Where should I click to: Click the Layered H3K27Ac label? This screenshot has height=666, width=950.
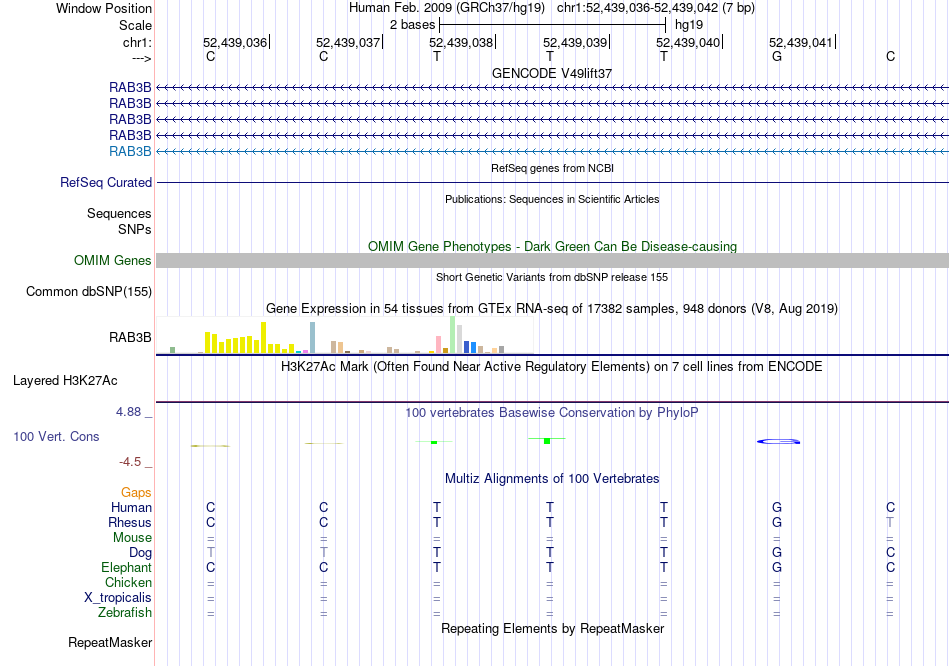coord(65,381)
